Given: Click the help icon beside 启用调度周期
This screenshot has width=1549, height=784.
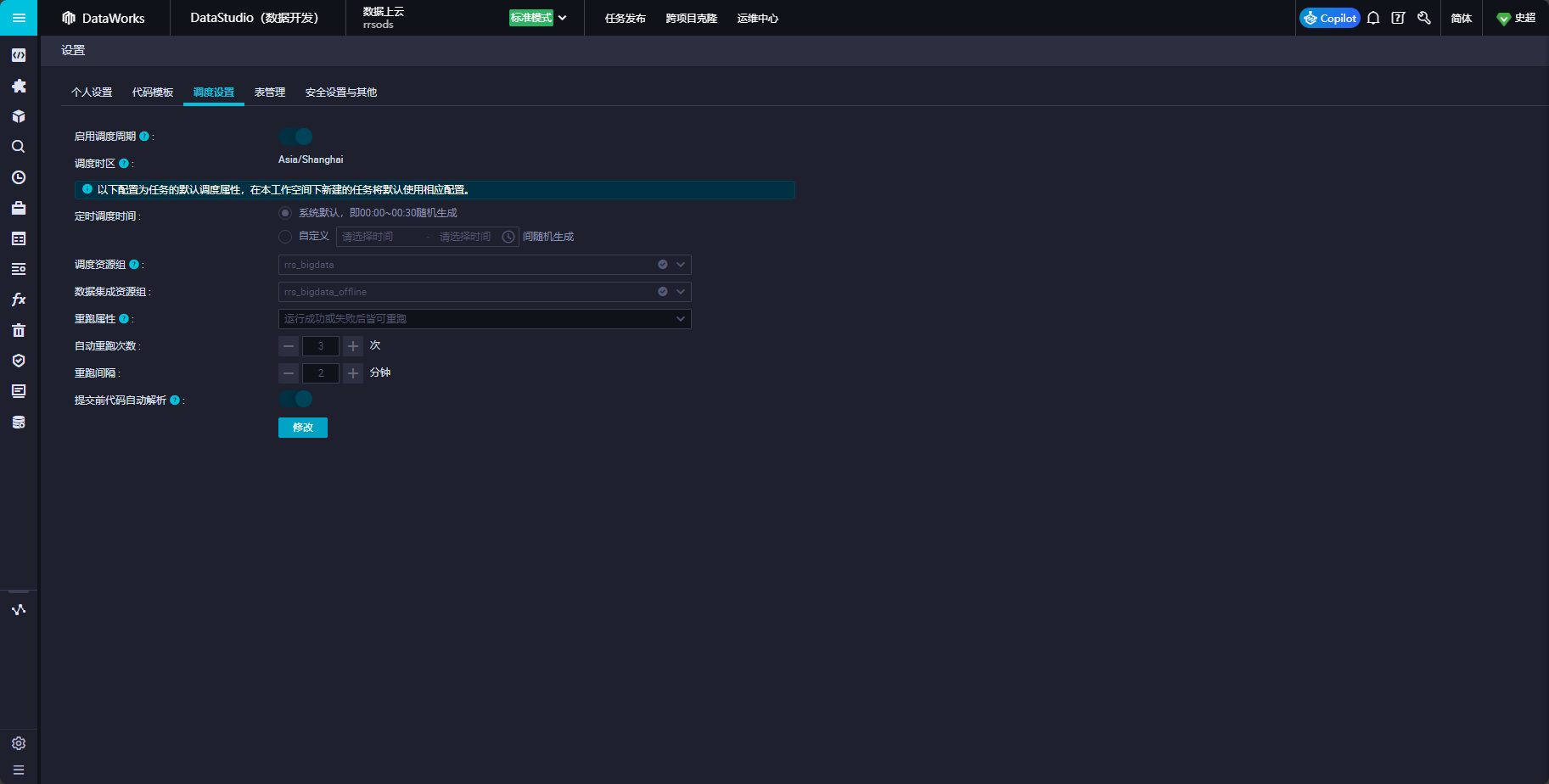Looking at the screenshot, I should point(144,136).
